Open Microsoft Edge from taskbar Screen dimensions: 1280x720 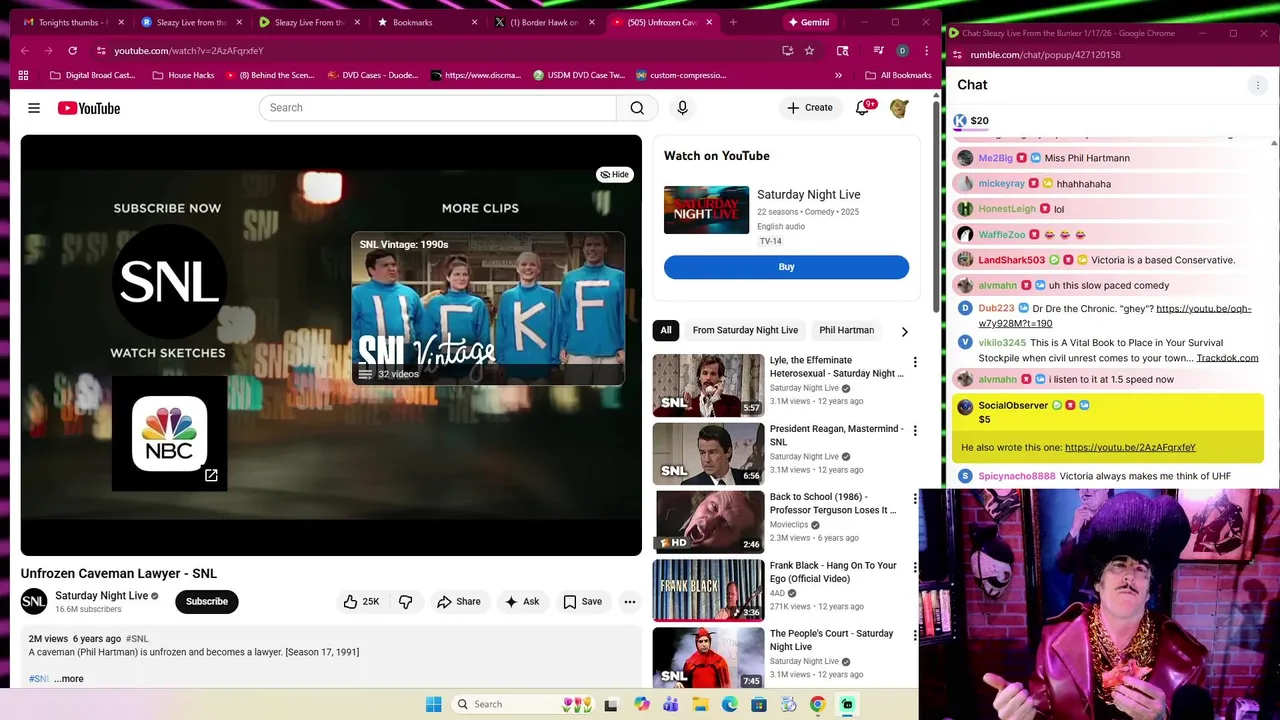[729, 704]
